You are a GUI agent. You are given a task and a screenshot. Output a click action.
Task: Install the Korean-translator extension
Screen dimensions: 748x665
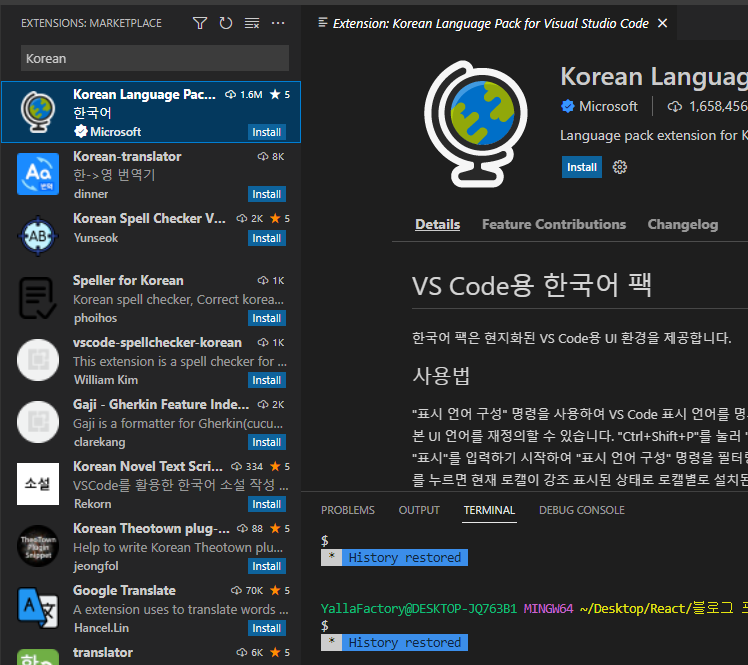[267, 194]
